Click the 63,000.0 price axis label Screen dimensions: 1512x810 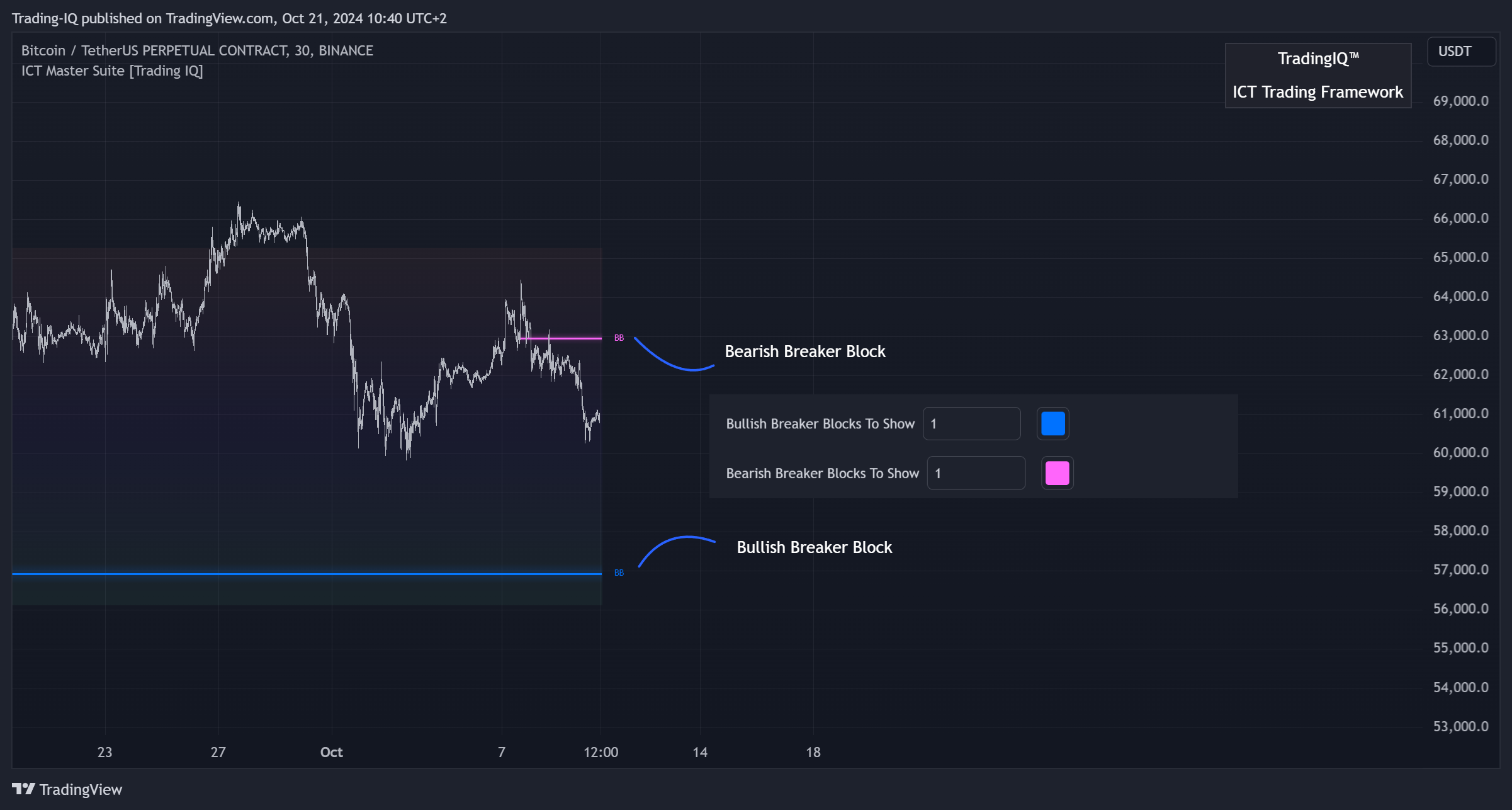(1460, 335)
